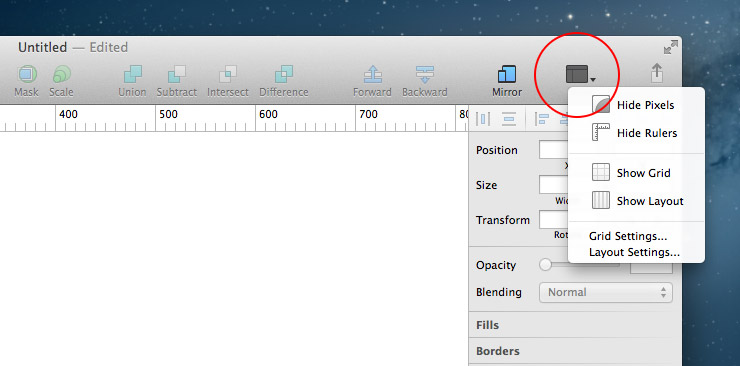Click the Show Layout menu icon

pyautogui.click(x=601, y=200)
